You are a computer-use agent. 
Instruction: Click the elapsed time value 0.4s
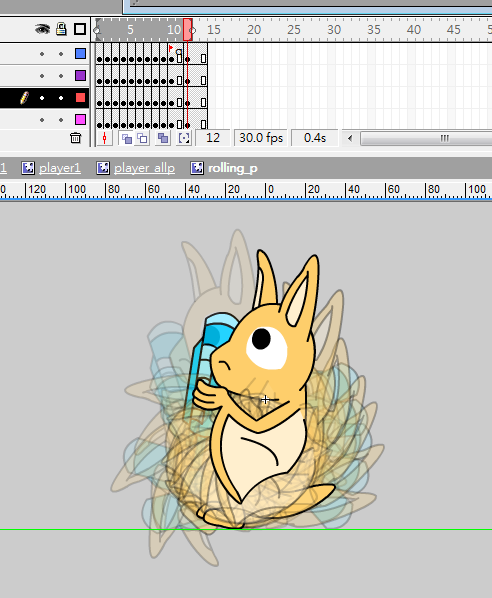pyautogui.click(x=315, y=138)
